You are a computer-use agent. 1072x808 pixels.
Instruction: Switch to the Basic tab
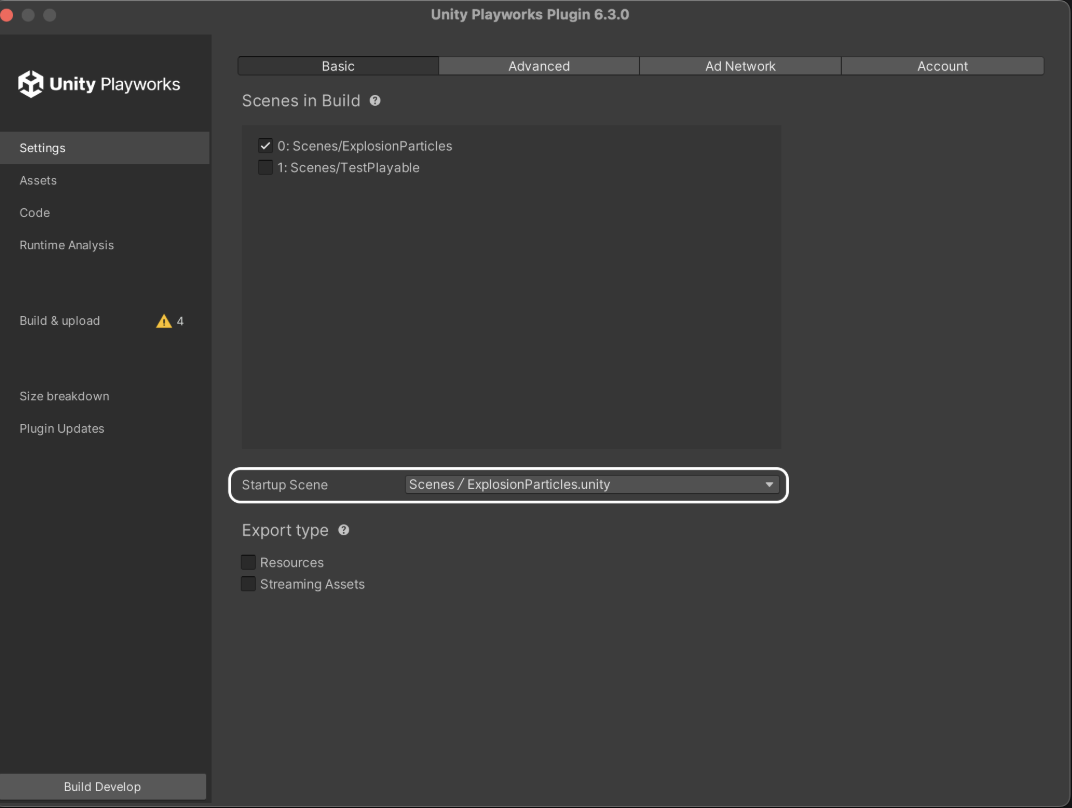point(338,66)
